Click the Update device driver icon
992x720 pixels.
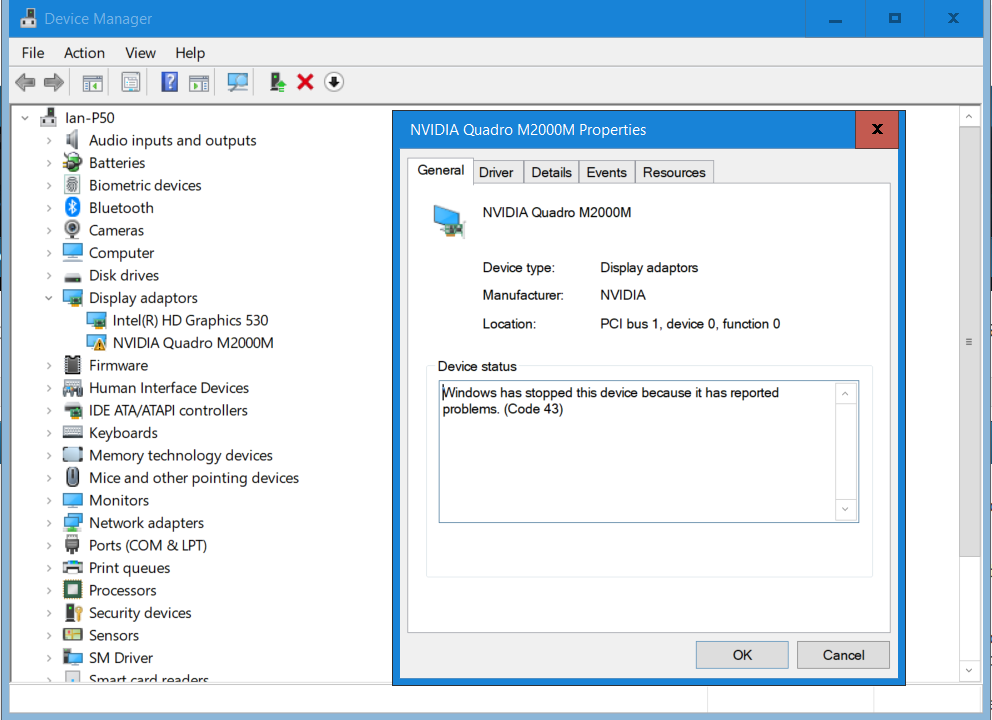click(x=278, y=82)
